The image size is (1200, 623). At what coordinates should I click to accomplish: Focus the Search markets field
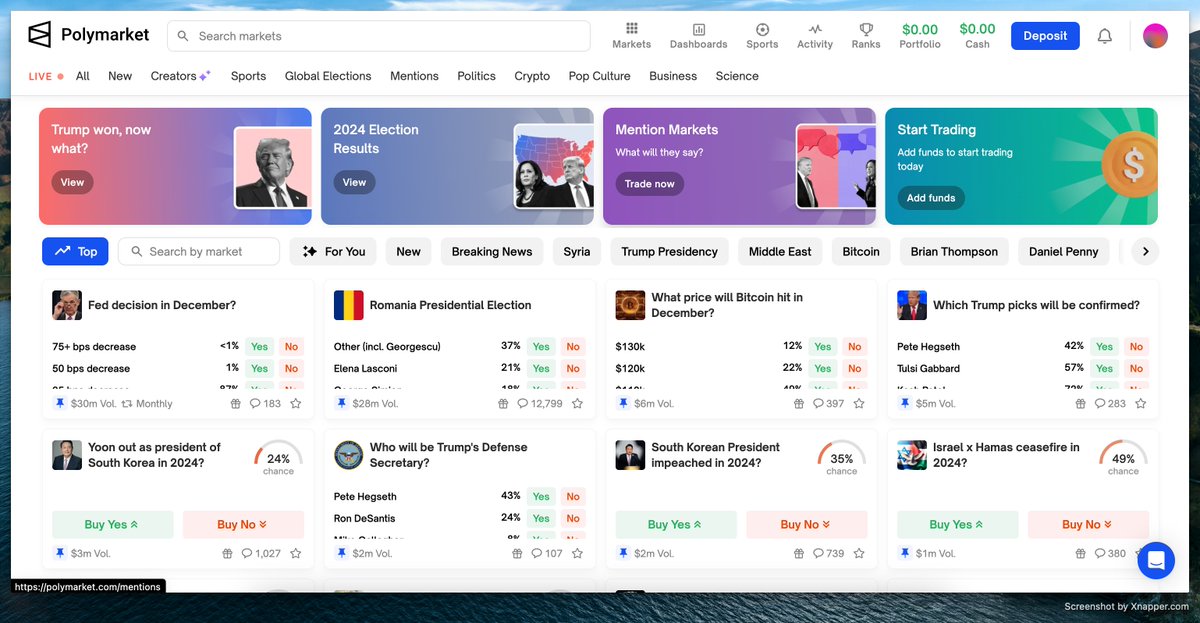pos(379,36)
